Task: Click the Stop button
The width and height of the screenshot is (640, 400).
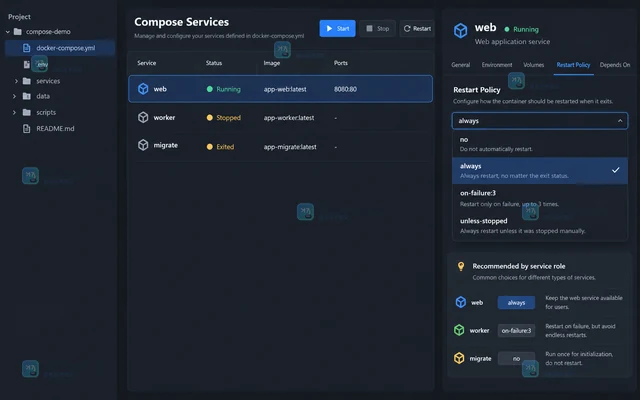Action: [377, 29]
